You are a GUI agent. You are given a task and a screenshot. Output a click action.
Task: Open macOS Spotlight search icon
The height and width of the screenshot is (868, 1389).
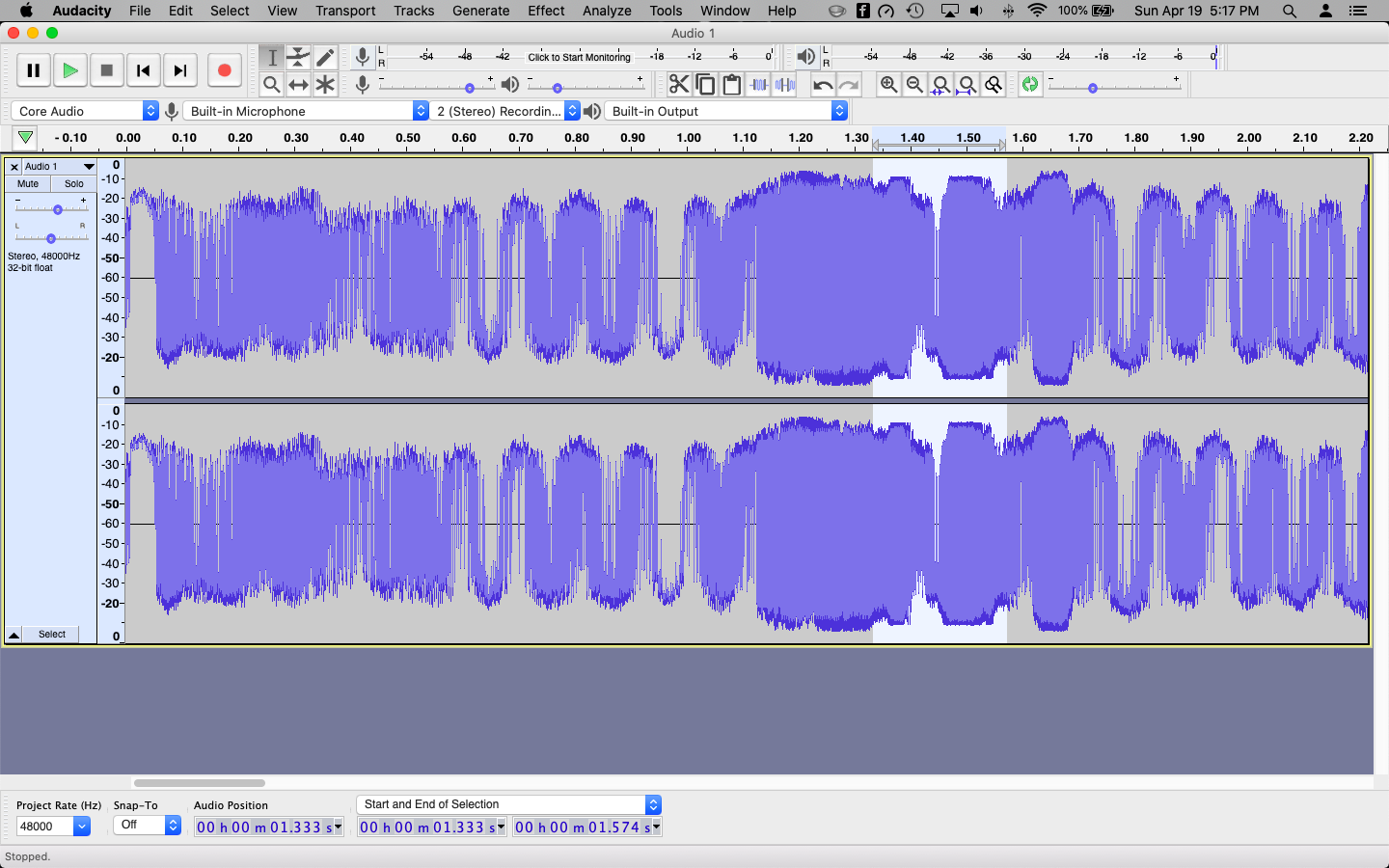1290,11
